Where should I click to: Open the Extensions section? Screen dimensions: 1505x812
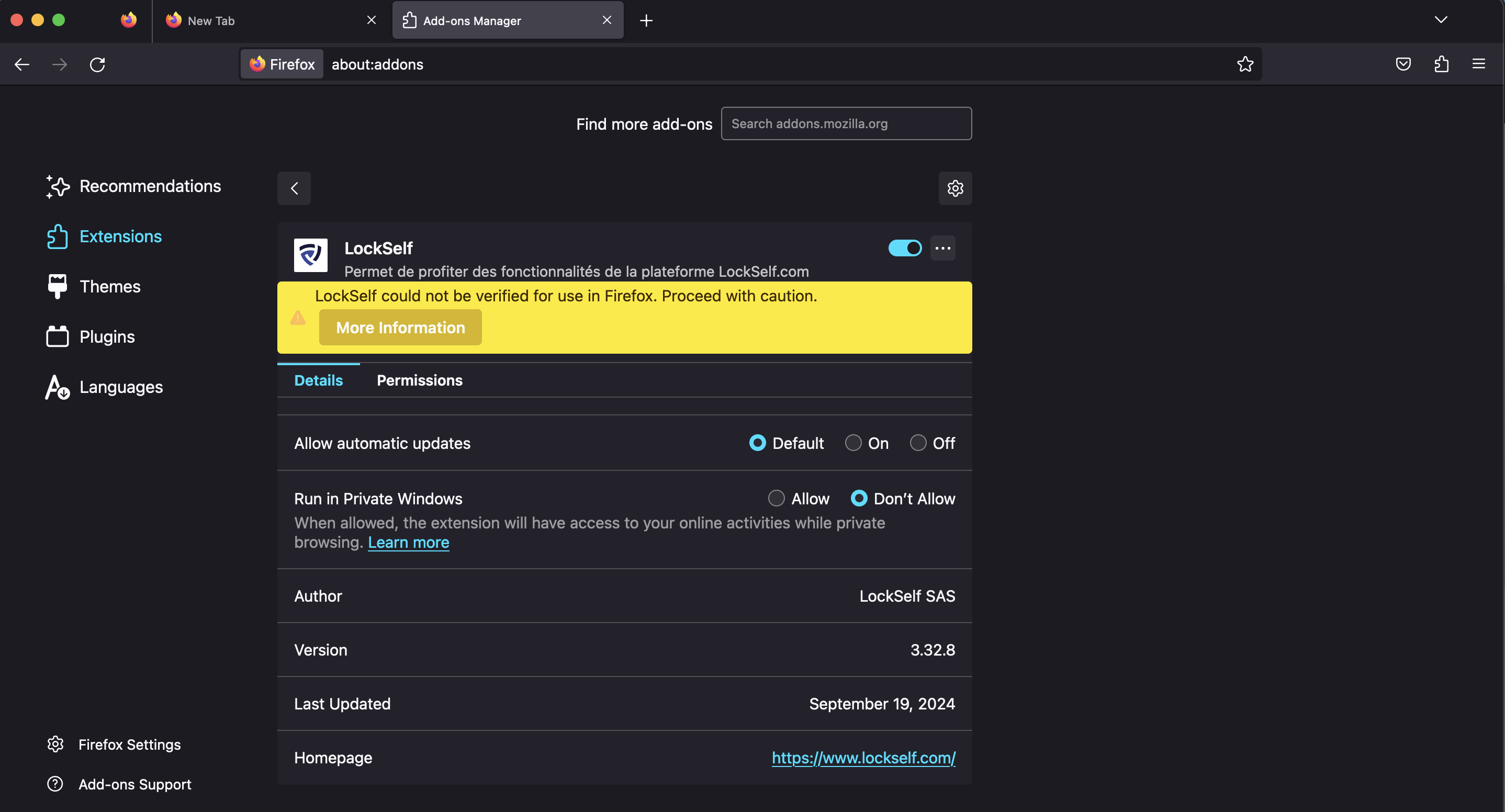(104, 236)
